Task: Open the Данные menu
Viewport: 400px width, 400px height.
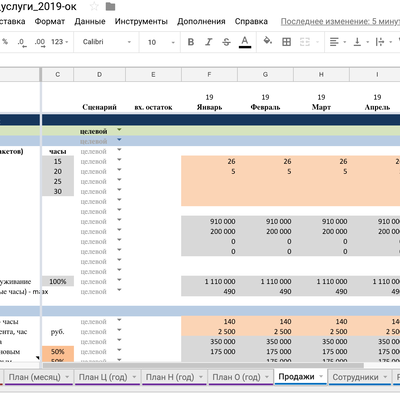Action: (x=90, y=21)
